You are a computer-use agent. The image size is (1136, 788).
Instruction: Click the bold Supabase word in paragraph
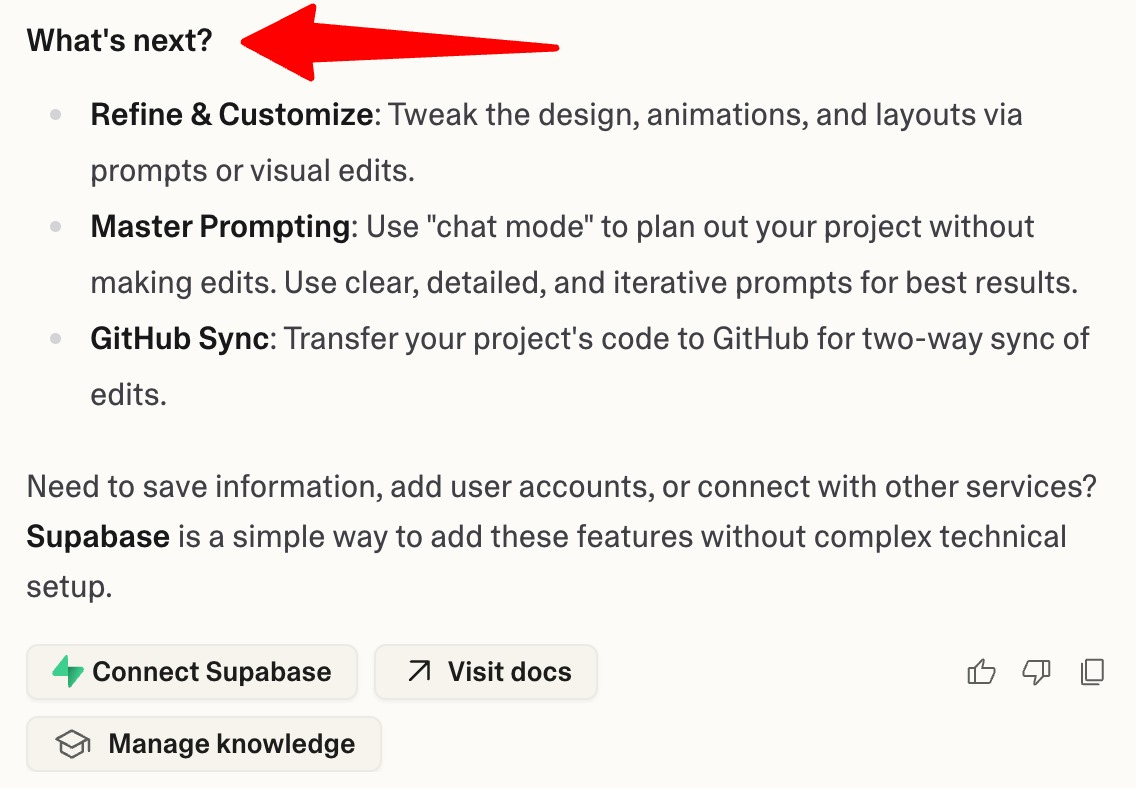[98, 537]
